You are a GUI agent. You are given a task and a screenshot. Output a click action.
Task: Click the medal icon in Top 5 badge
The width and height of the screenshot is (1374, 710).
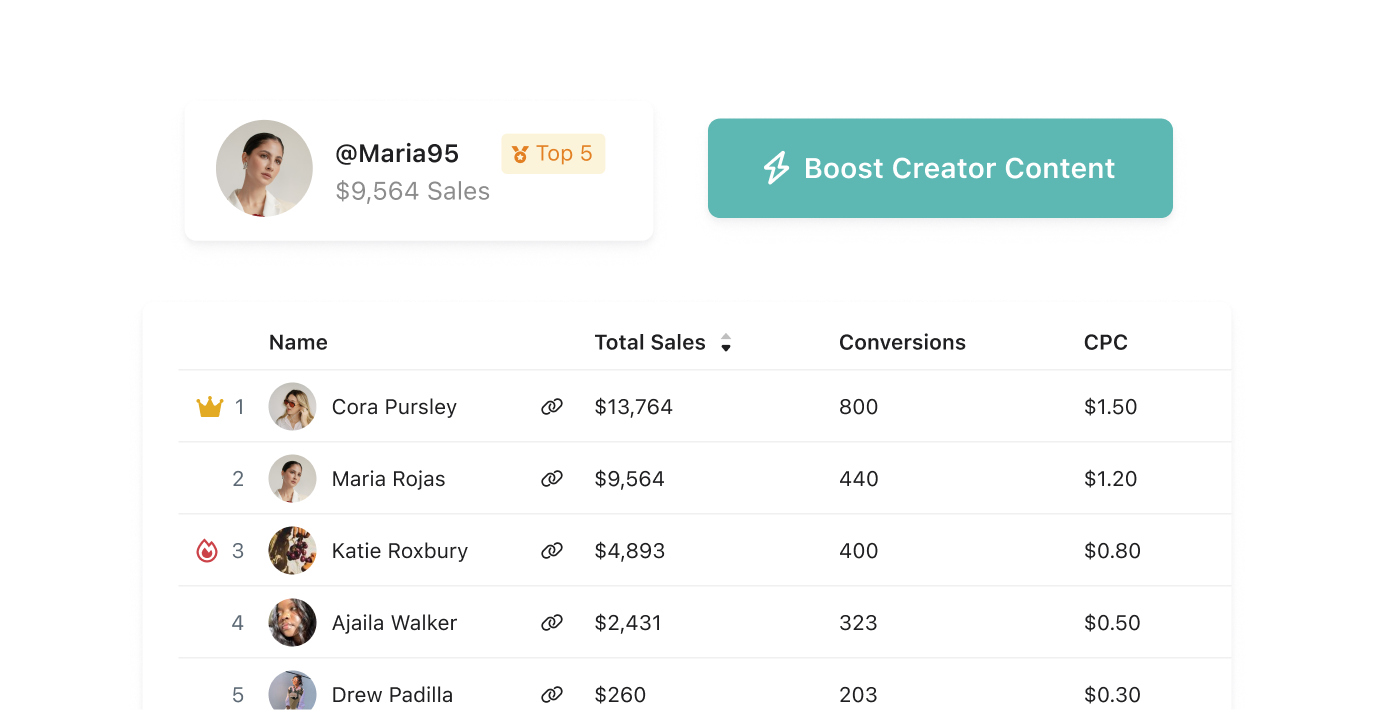coord(520,154)
